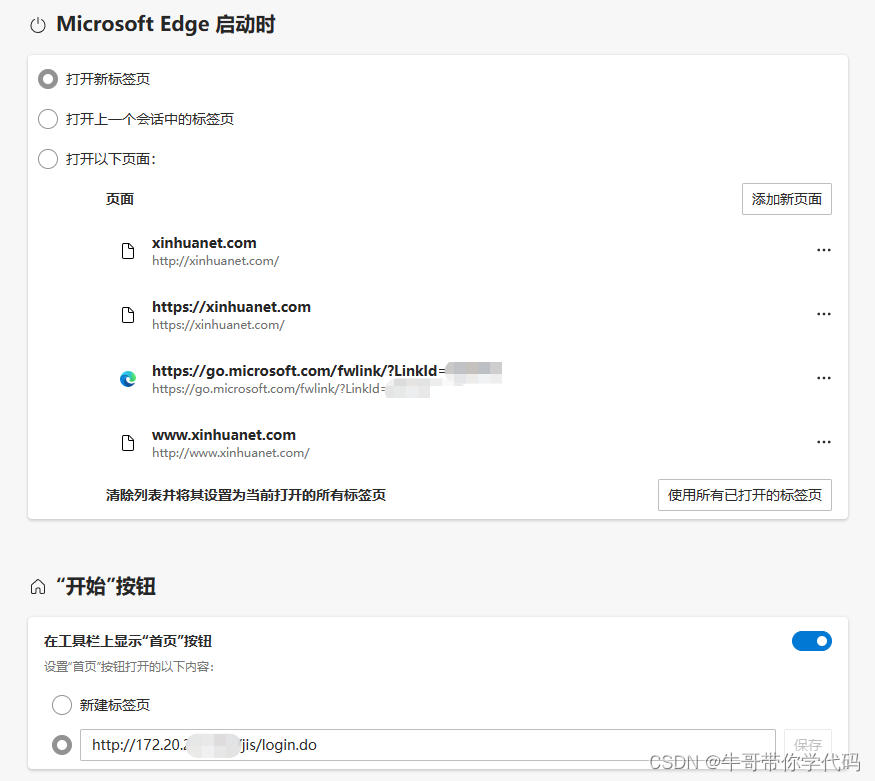Click the page icon beside the https://xinhuanet.com entry
This screenshot has width=875, height=781.
tap(128, 315)
